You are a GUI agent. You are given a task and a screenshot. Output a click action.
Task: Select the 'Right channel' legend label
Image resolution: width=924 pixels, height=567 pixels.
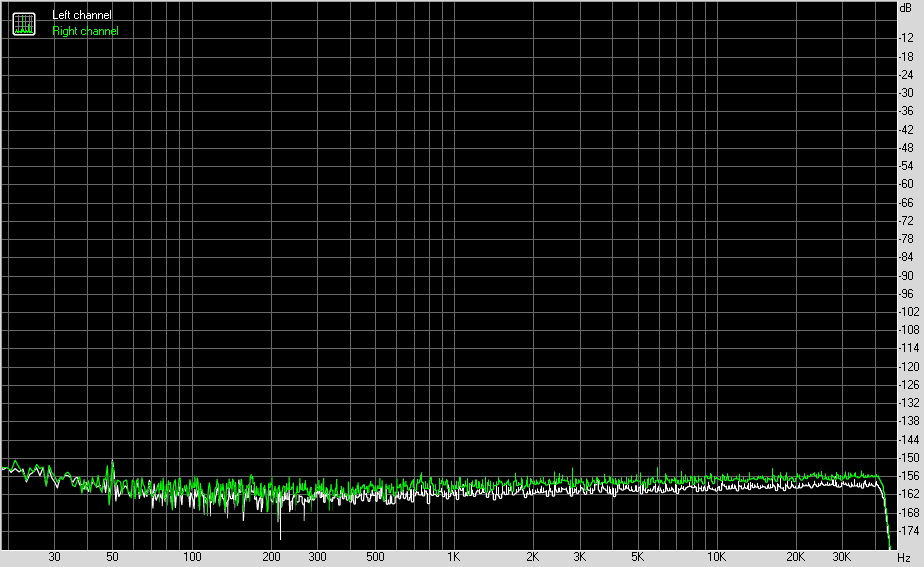(85, 31)
